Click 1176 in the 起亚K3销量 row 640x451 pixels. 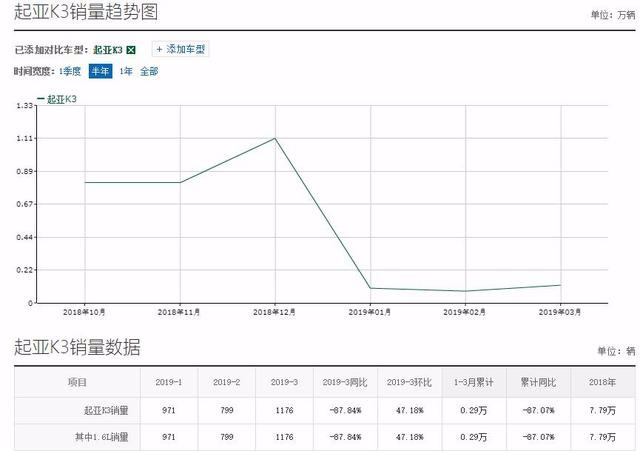pos(284,410)
